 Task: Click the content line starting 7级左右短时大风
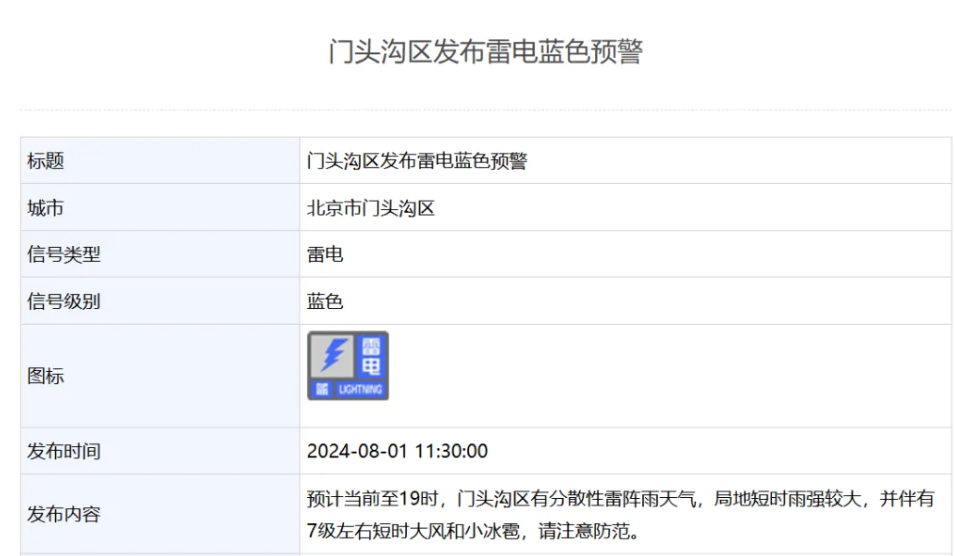[474, 531]
